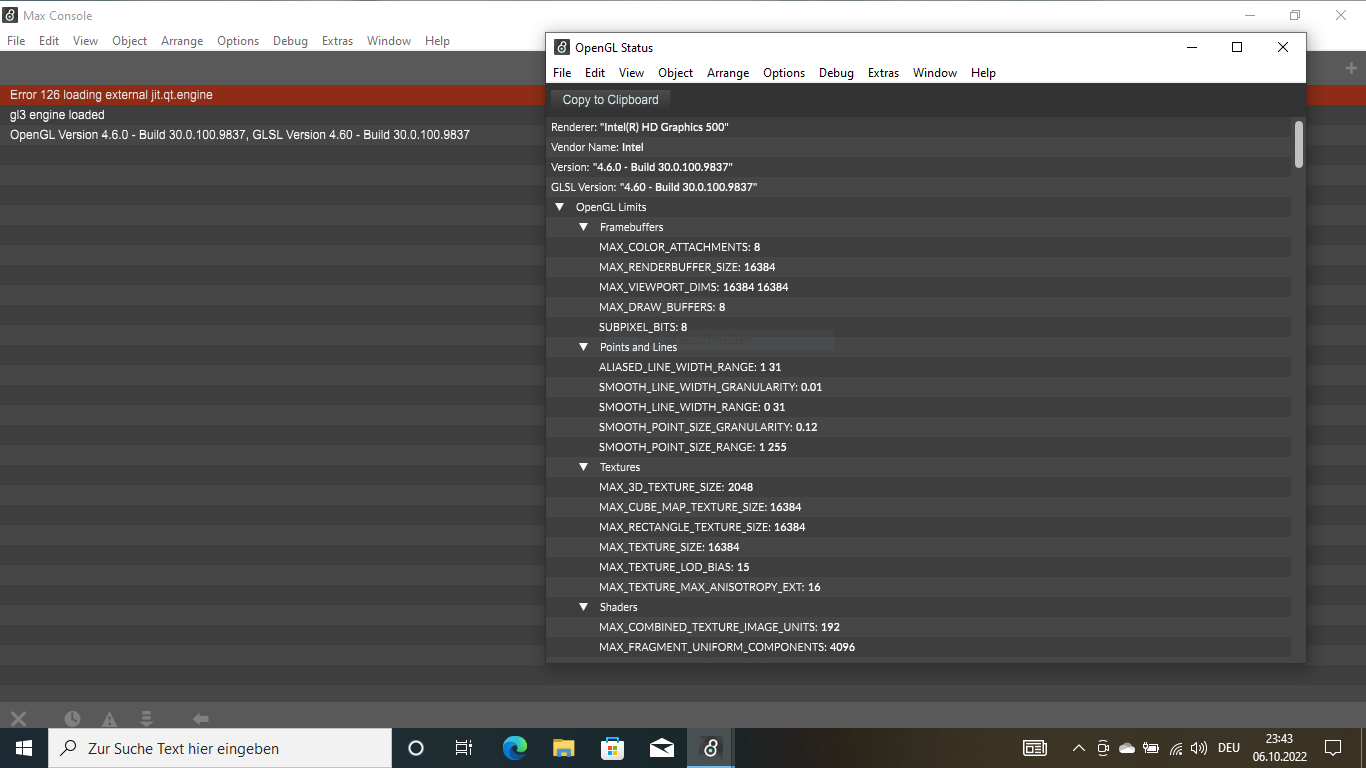1366x768 pixels.
Task: Collapse the Textures tree section
Action: [583, 467]
